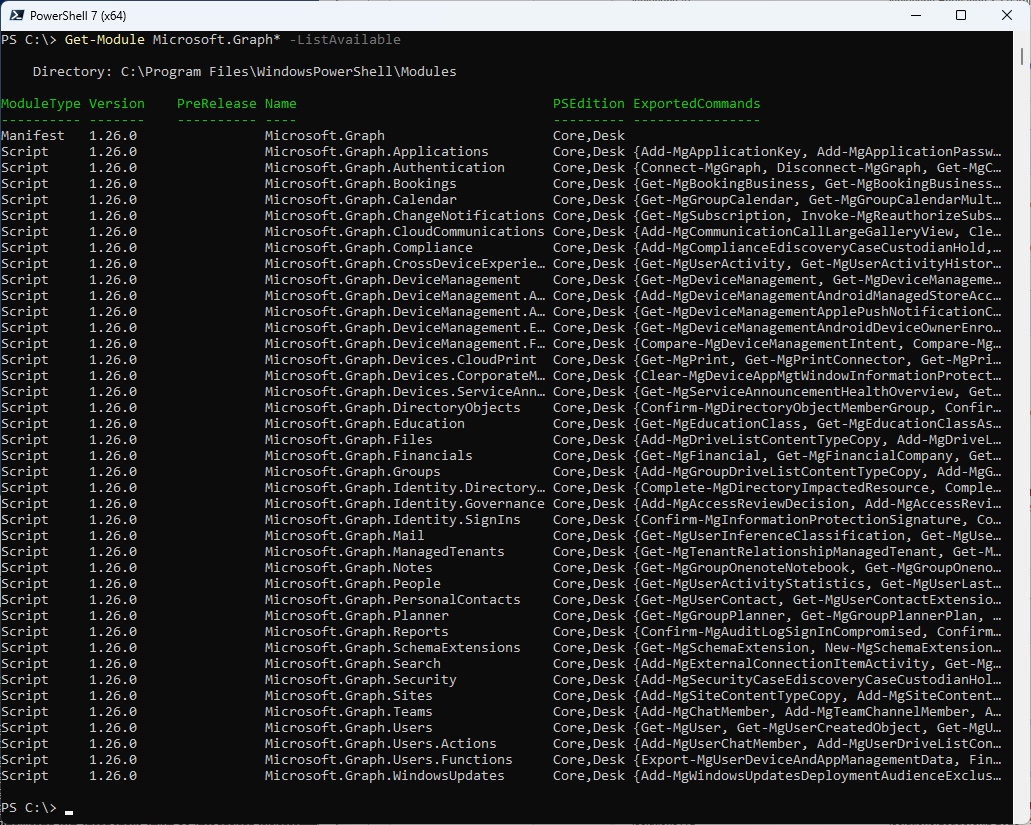Select Microsoft.Graph.Sites module name
Screen dimensions: 1031x825
(x=348, y=695)
